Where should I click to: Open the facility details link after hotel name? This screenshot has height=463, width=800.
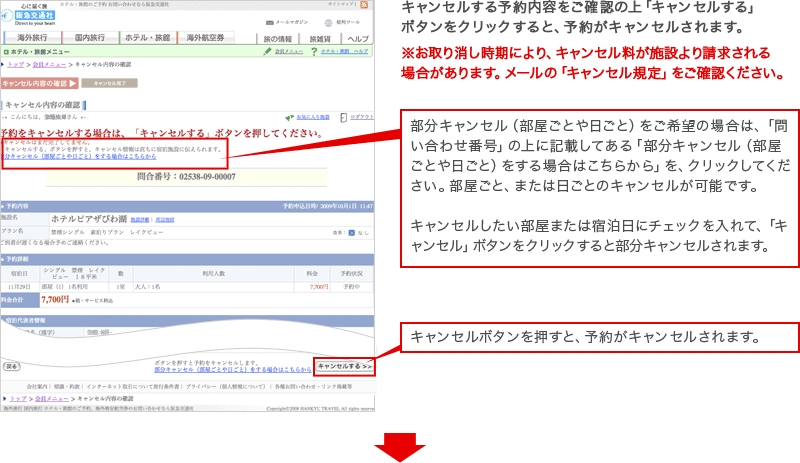[140, 220]
